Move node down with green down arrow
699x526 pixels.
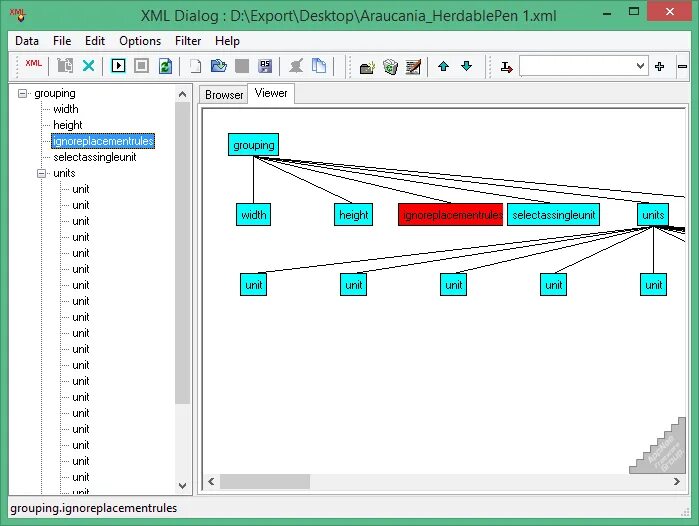466,66
